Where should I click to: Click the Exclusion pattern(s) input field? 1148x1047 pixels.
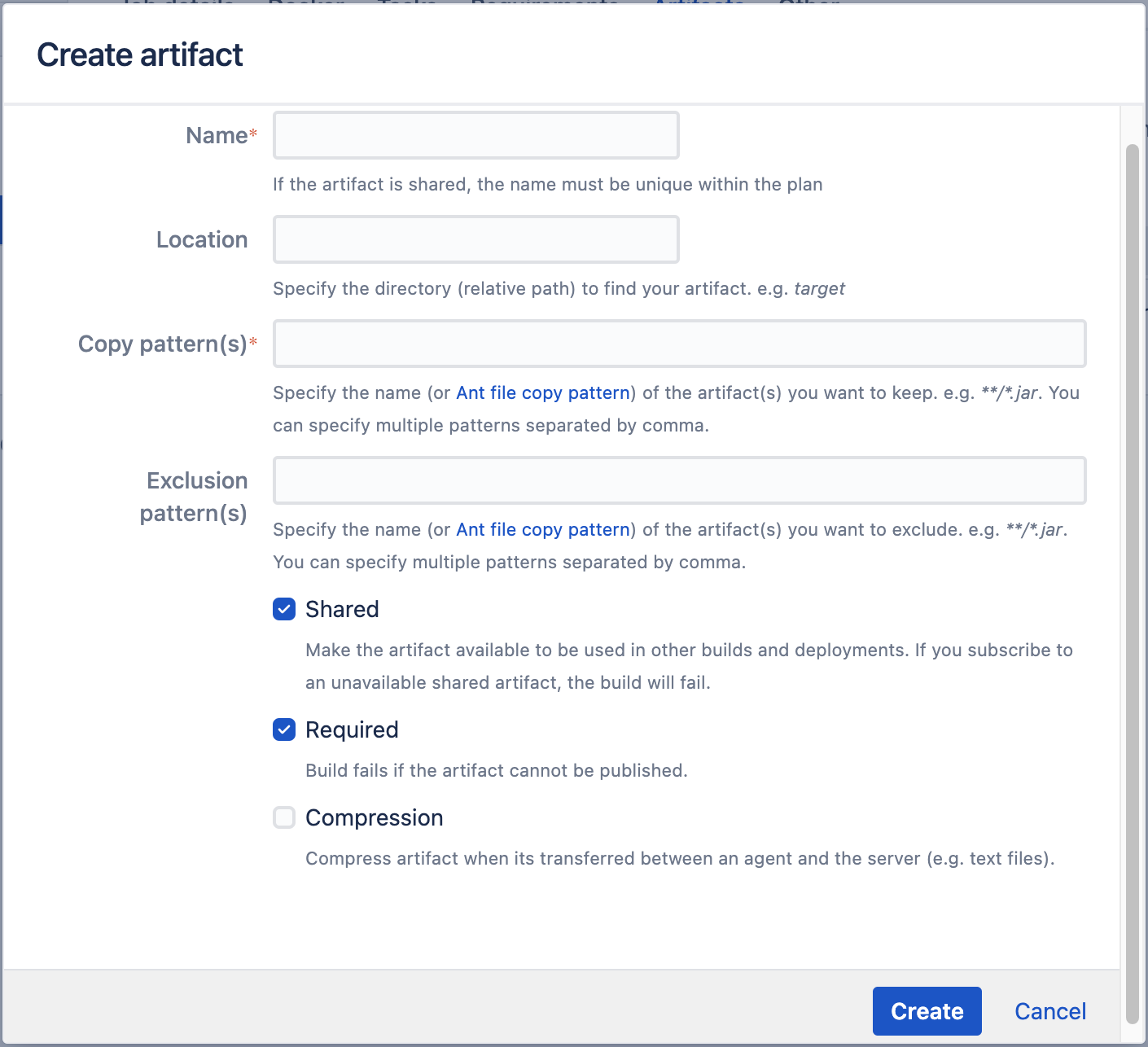coord(679,480)
